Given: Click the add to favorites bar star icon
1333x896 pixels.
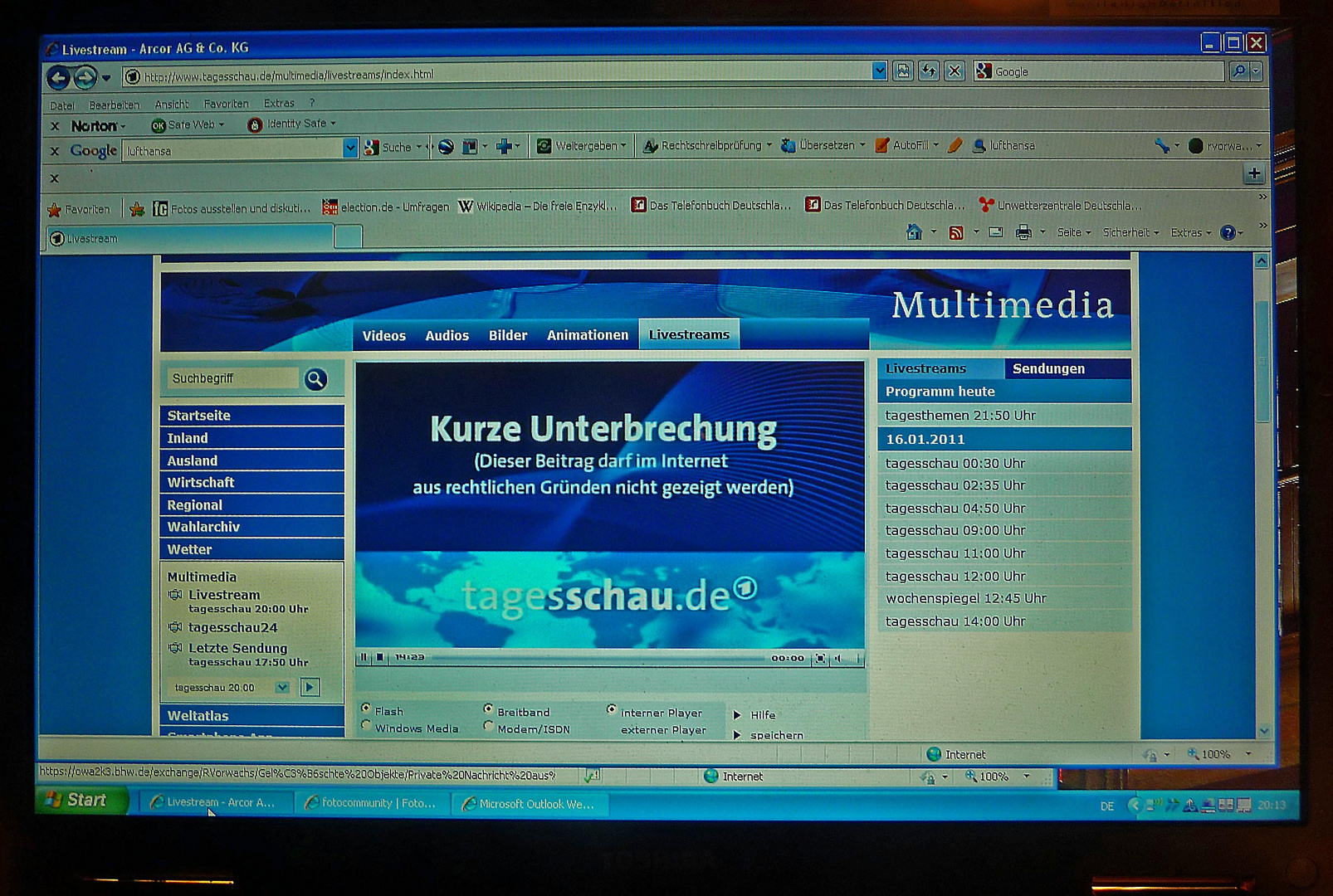Looking at the screenshot, I should (x=137, y=209).
